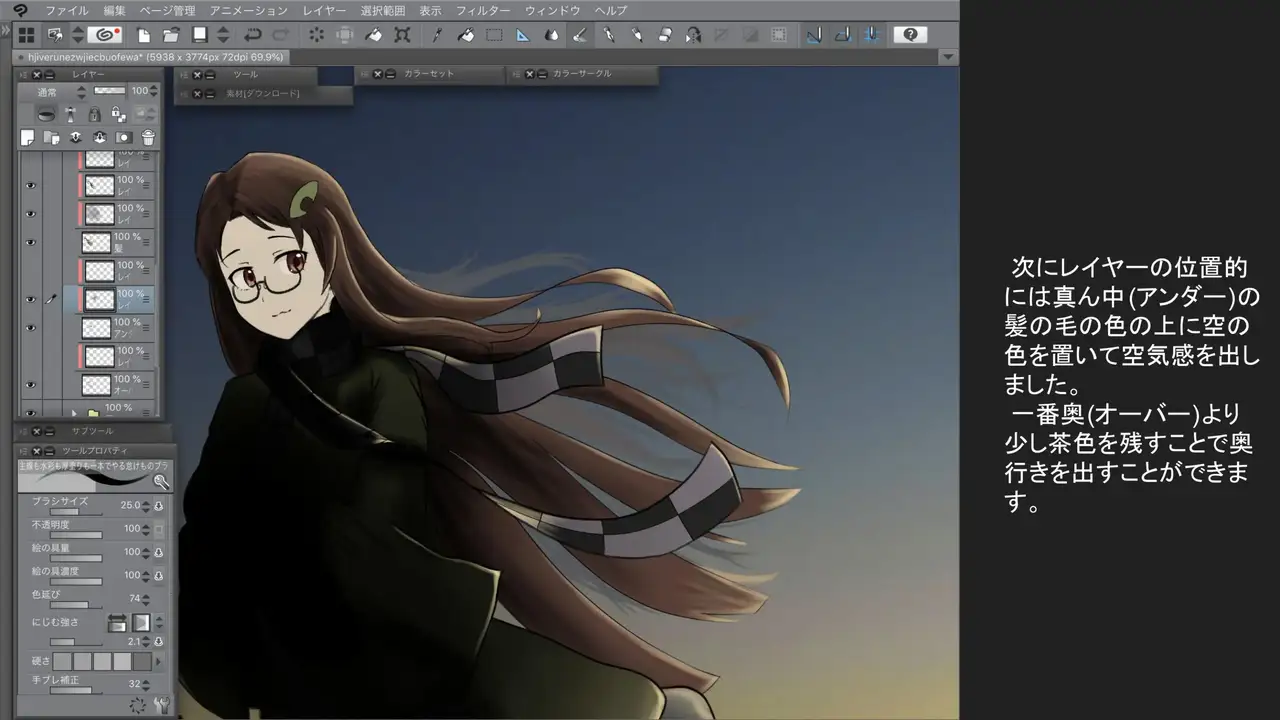Open the レイヤー menu in menu bar

(325, 10)
